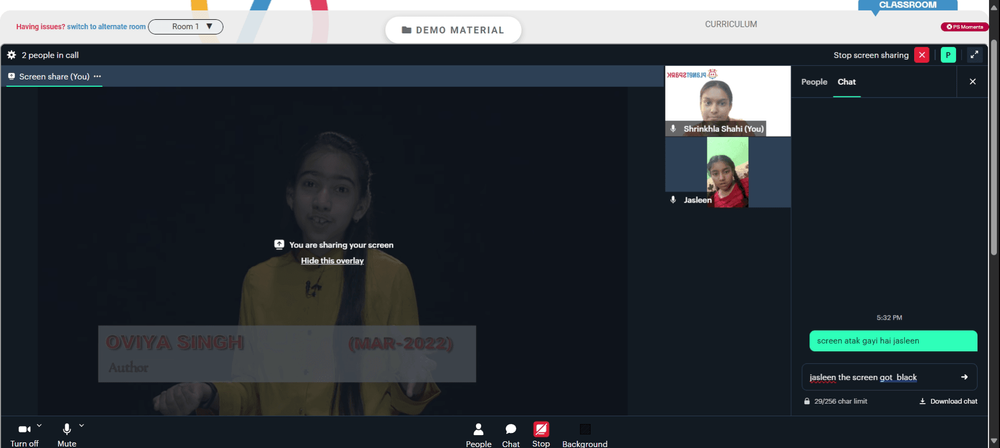Expand microphone options chevron next to Mute
The image size is (1000, 448).
click(x=82, y=425)
